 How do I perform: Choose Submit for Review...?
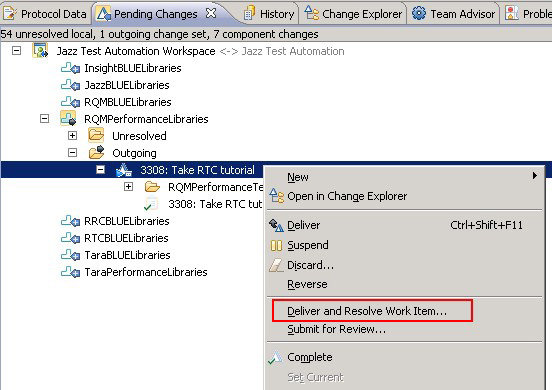(404, 329)
